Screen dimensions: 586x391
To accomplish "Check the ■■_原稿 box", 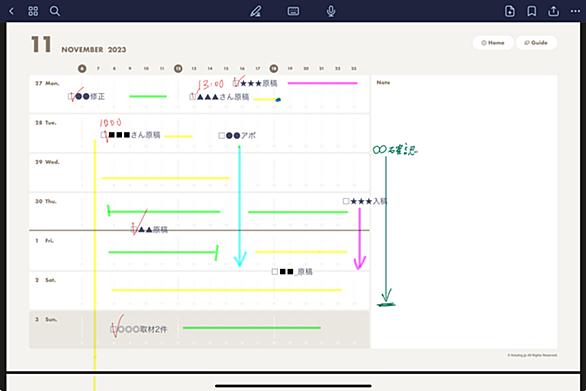I will tap(275, 271).
